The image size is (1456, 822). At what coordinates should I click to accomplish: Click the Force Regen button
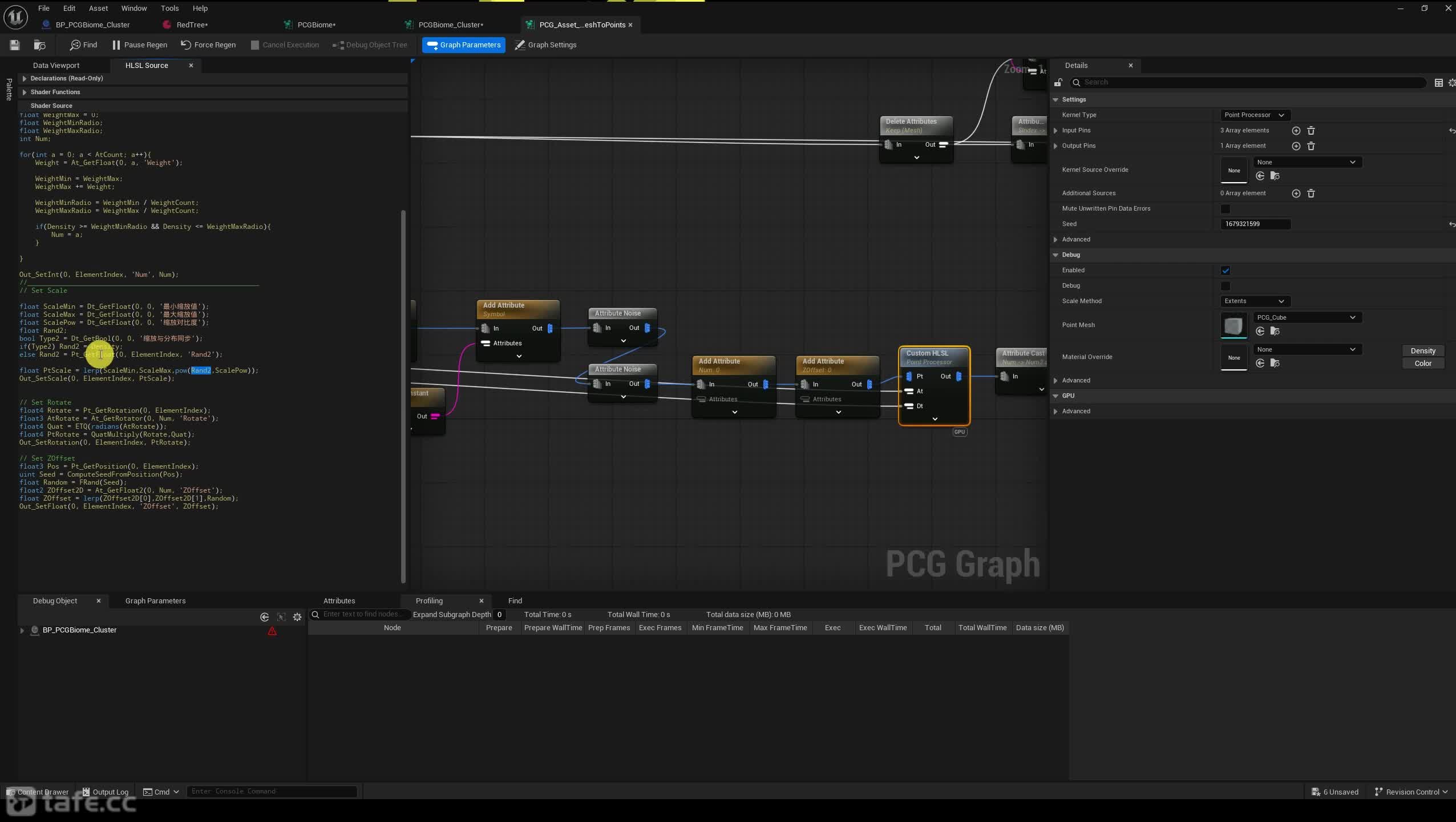tap(208, 45)
